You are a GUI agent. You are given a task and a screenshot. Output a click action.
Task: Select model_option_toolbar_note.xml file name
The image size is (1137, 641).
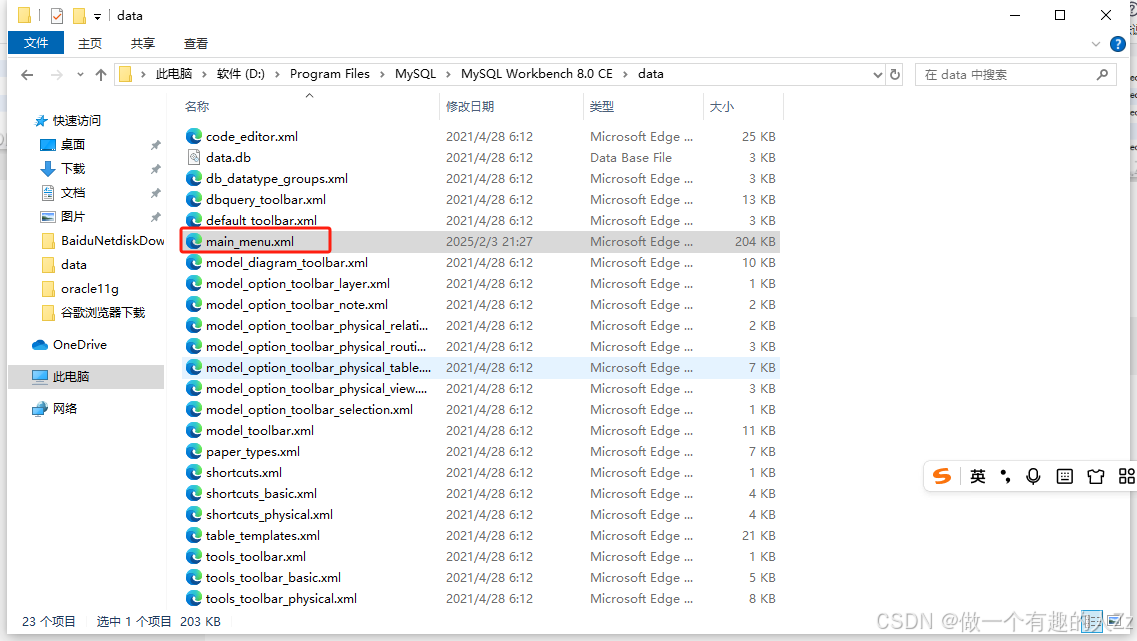(x=297, y=305)
